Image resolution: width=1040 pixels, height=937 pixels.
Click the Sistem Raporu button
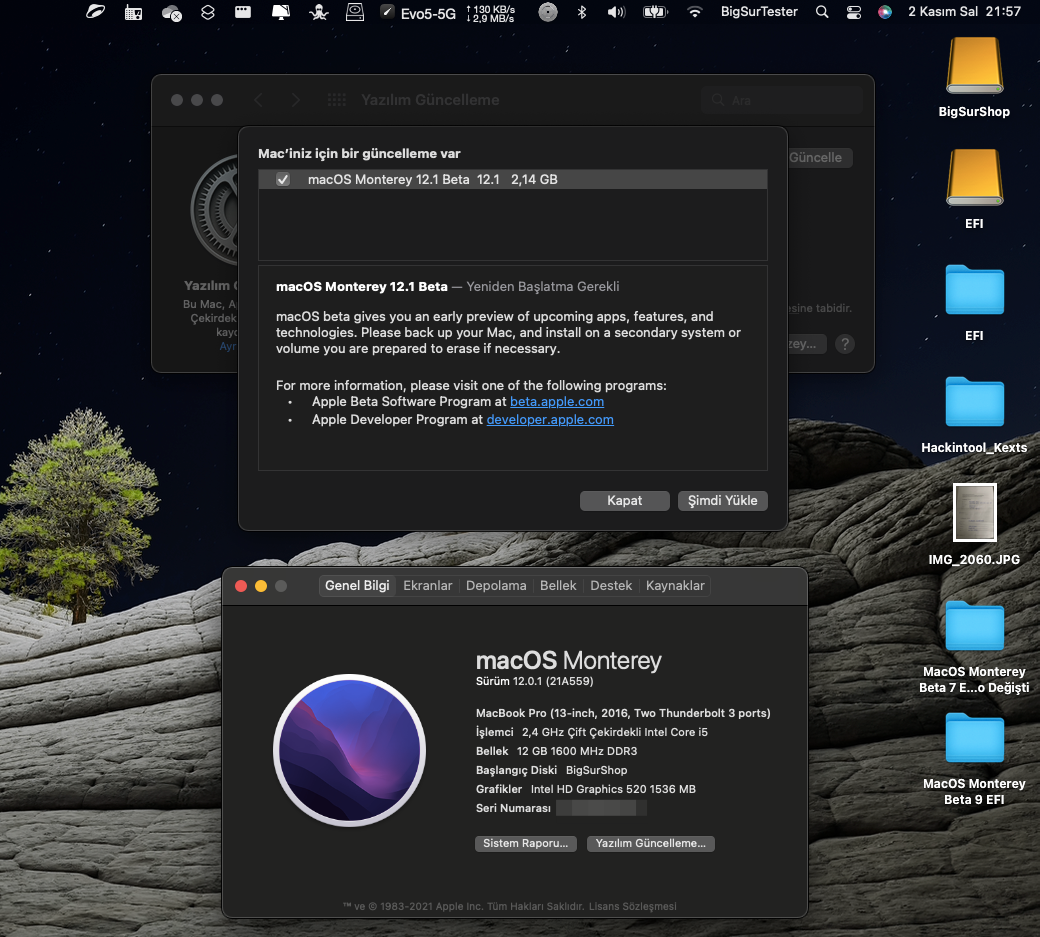(526, 843)
